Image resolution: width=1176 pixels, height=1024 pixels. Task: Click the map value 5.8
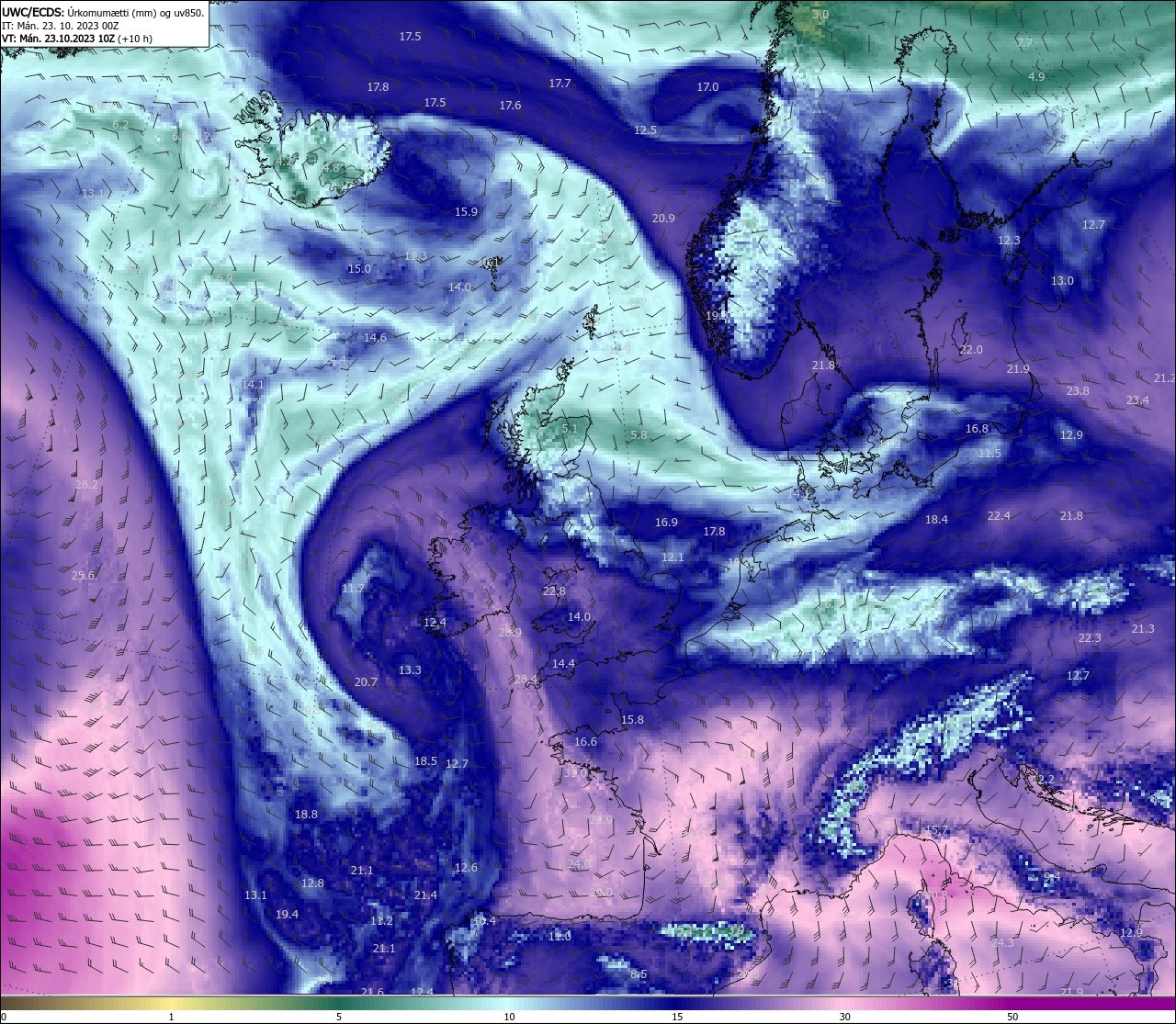coord(639,435)
